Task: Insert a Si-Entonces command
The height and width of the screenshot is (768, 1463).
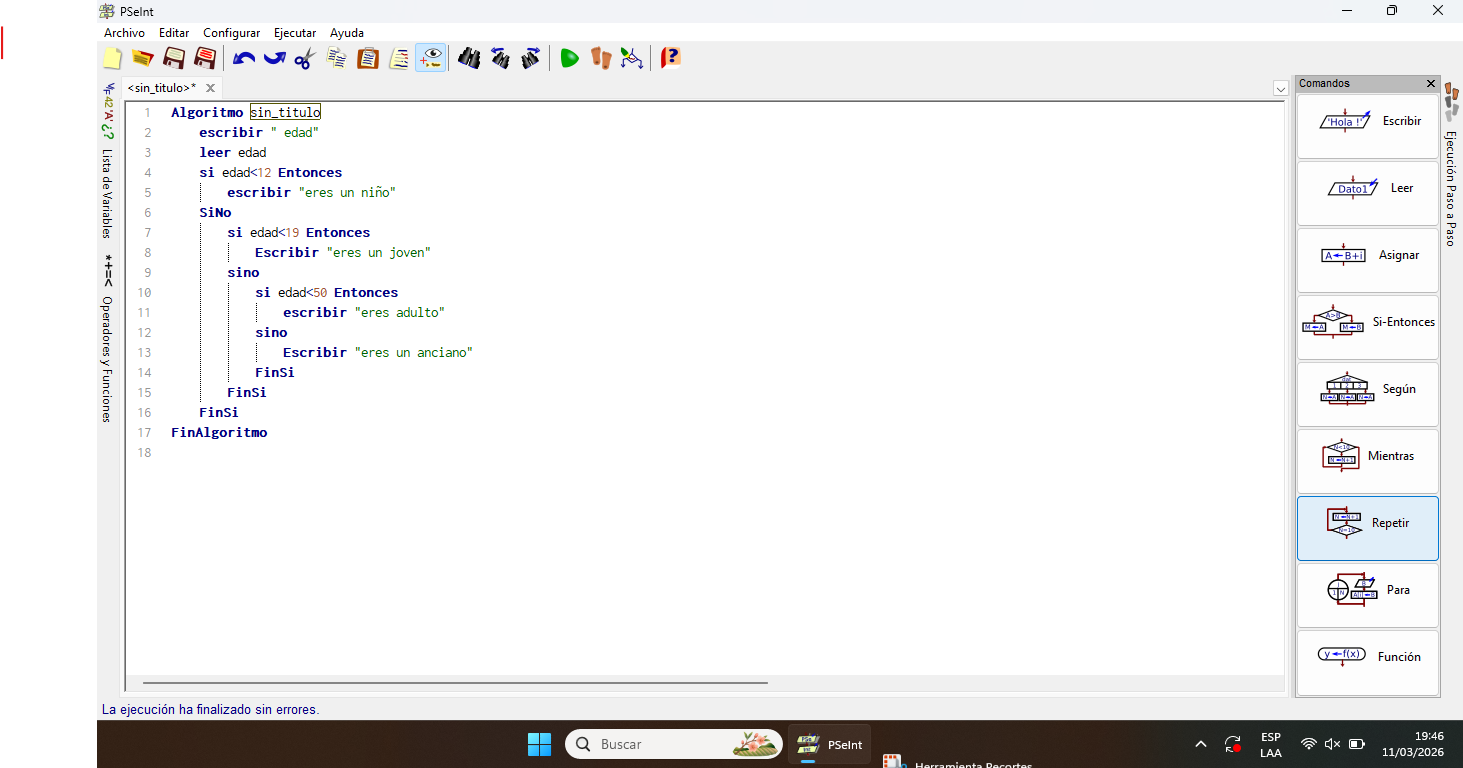Action: click(x=1367, y=323)
